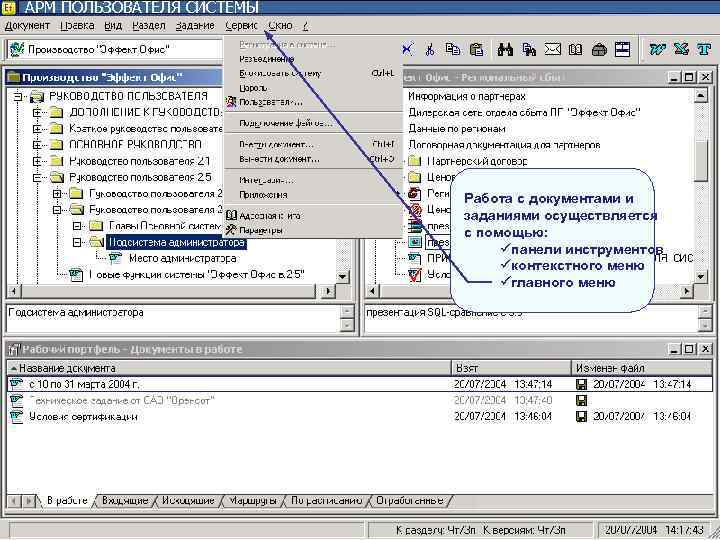Click the document search icon beside binoculars

(x=529, y=49)
